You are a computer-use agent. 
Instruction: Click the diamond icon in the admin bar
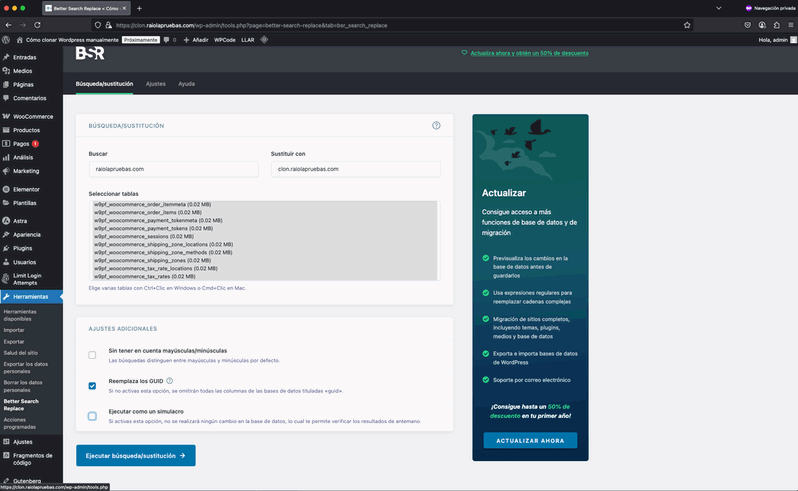point(264,40)
